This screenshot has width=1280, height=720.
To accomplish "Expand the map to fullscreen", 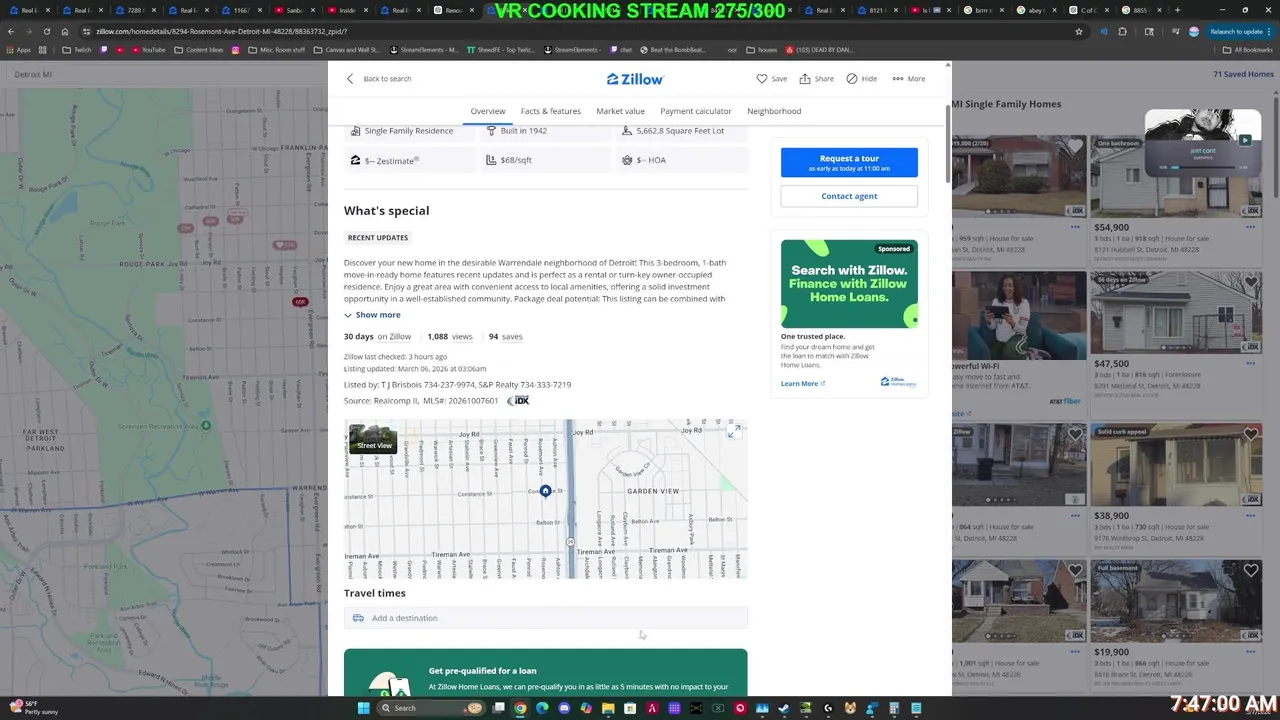I will click(734, 431).
